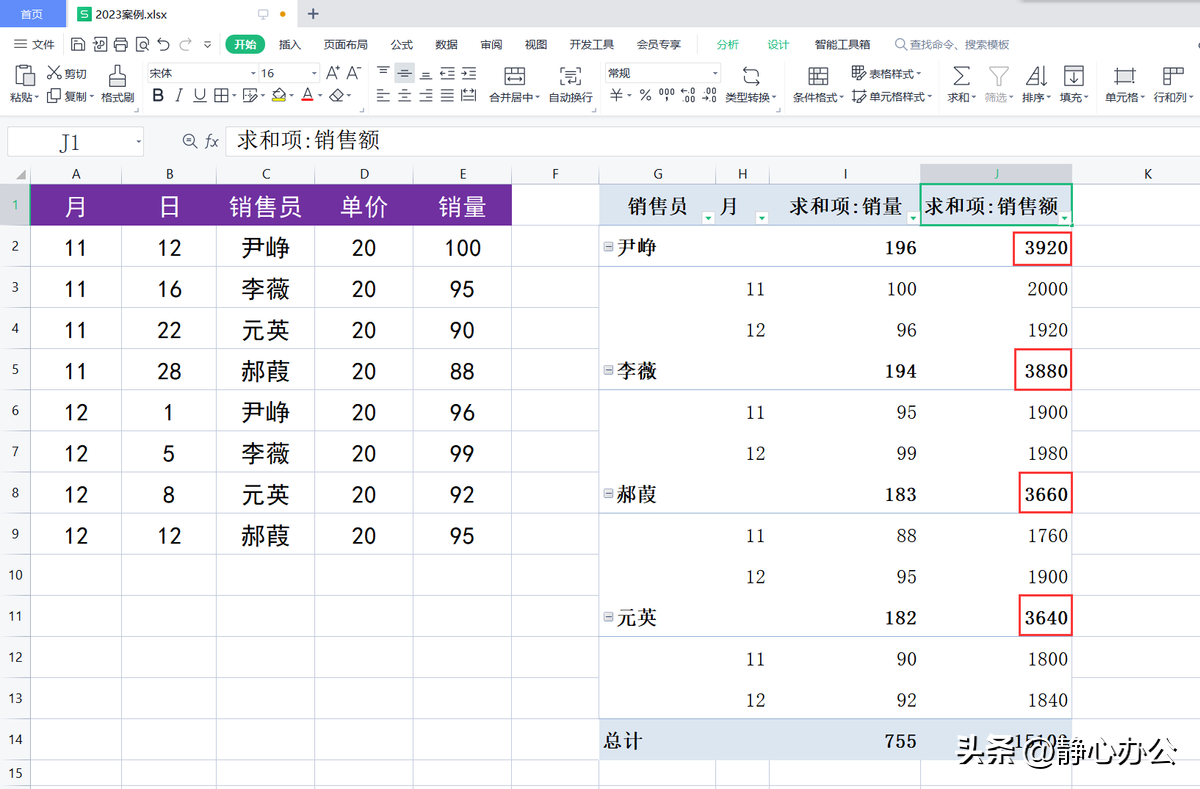Click the command search box
The height and width of the screenshot is (789, 1200).
[952, 44]
